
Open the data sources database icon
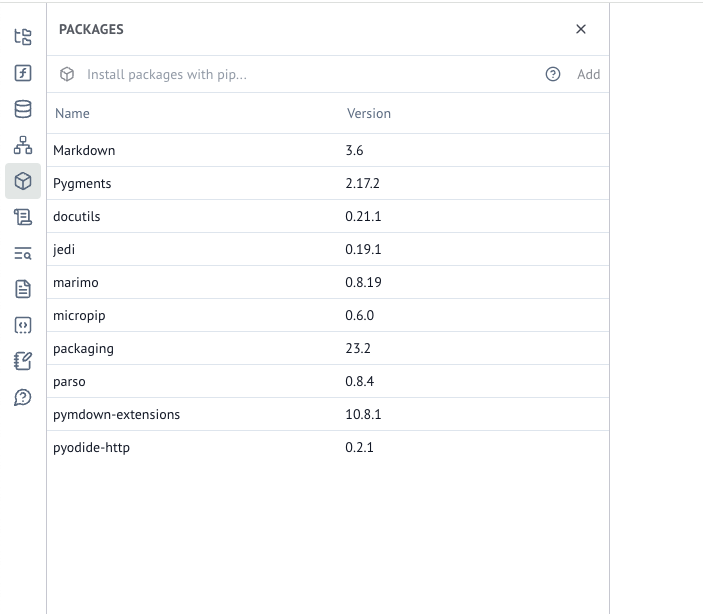[23, 109]
